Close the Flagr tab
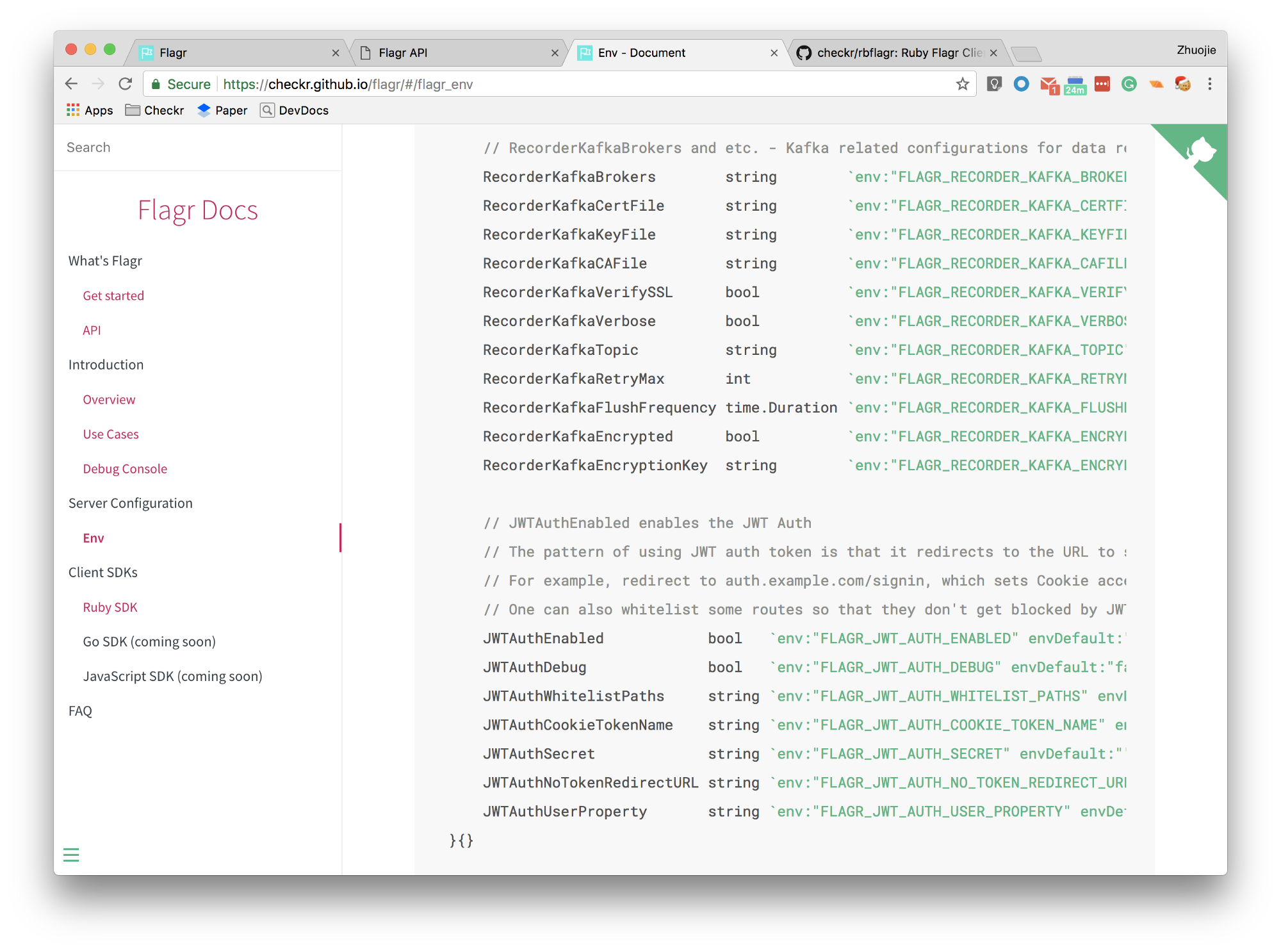The image size is (1281, 952). pyautogui.click(x=336, y=53)
